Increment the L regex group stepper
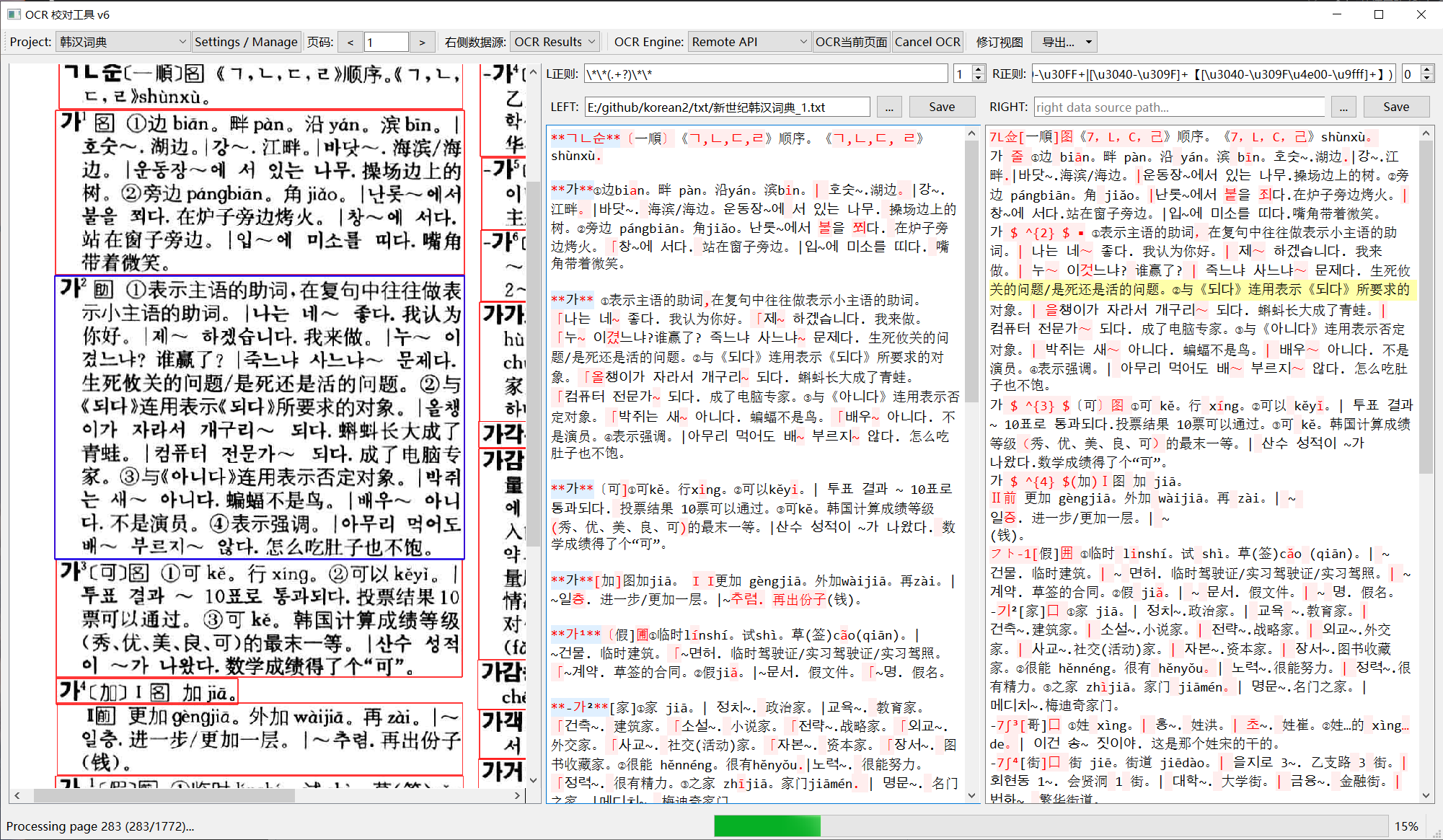 tap(979, 70)
